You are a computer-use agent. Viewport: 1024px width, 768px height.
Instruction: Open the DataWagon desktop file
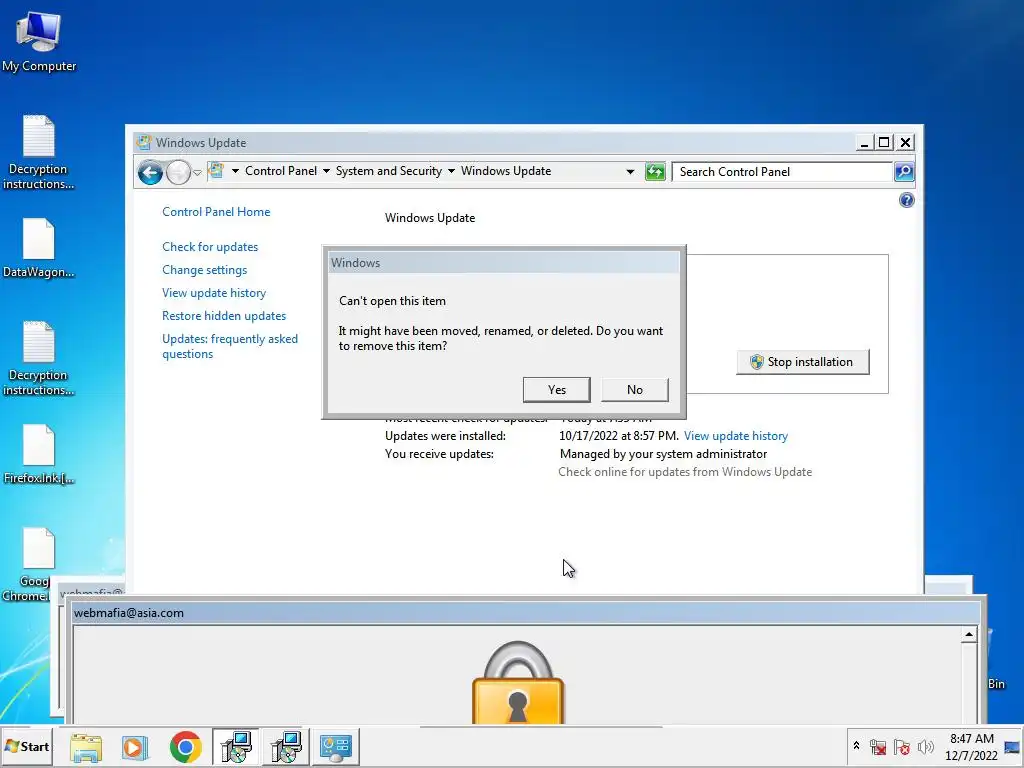click(x=39, y=248)
